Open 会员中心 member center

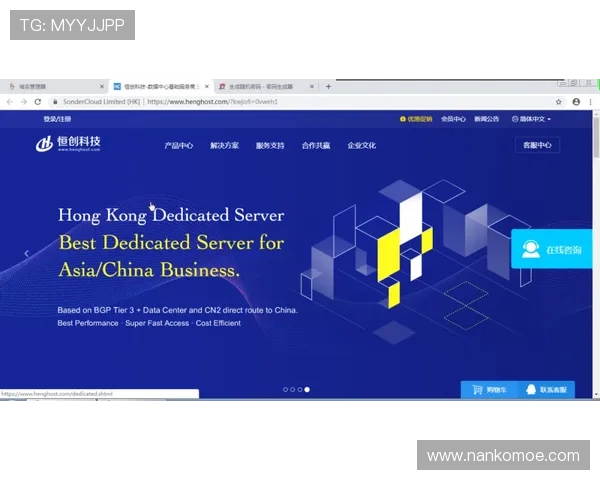[453, 119]
